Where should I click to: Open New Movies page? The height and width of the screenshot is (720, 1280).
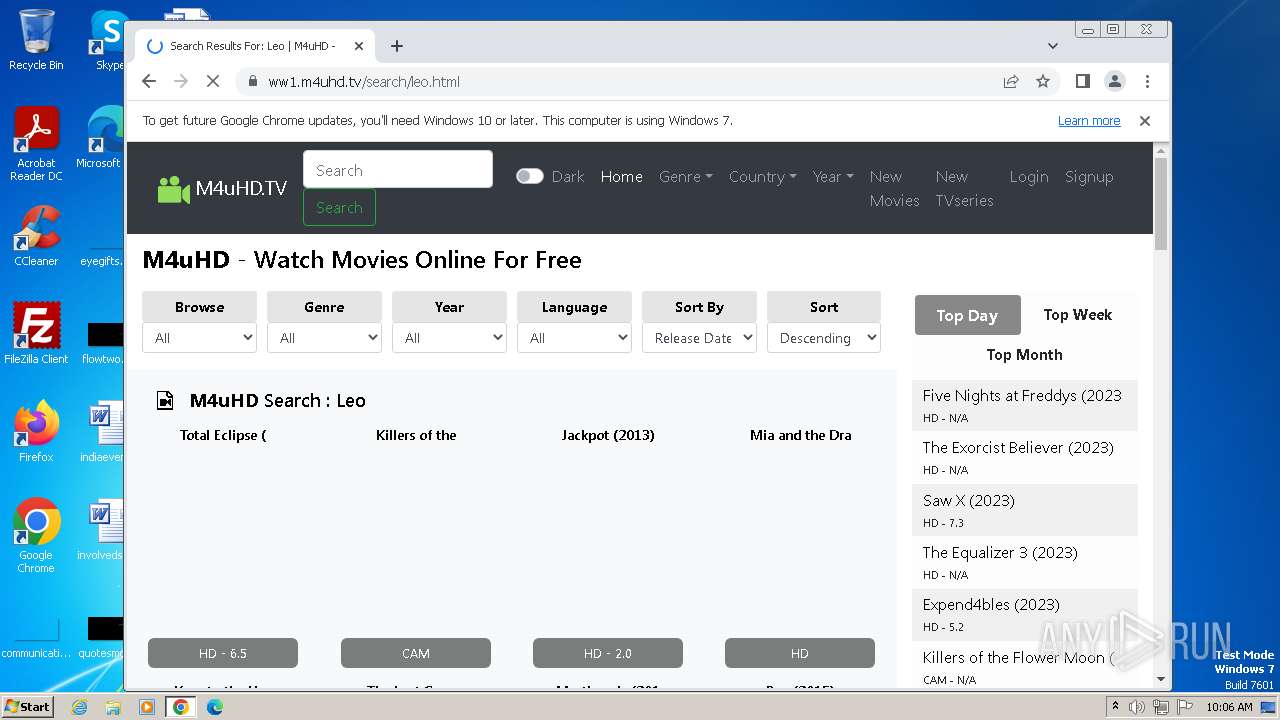894,188
